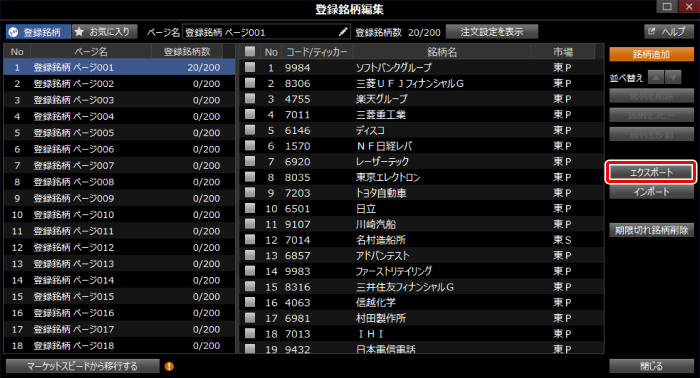Check the box for 三菱重工業 row
This screenshot has height=378, width=700.
(250, 114)
